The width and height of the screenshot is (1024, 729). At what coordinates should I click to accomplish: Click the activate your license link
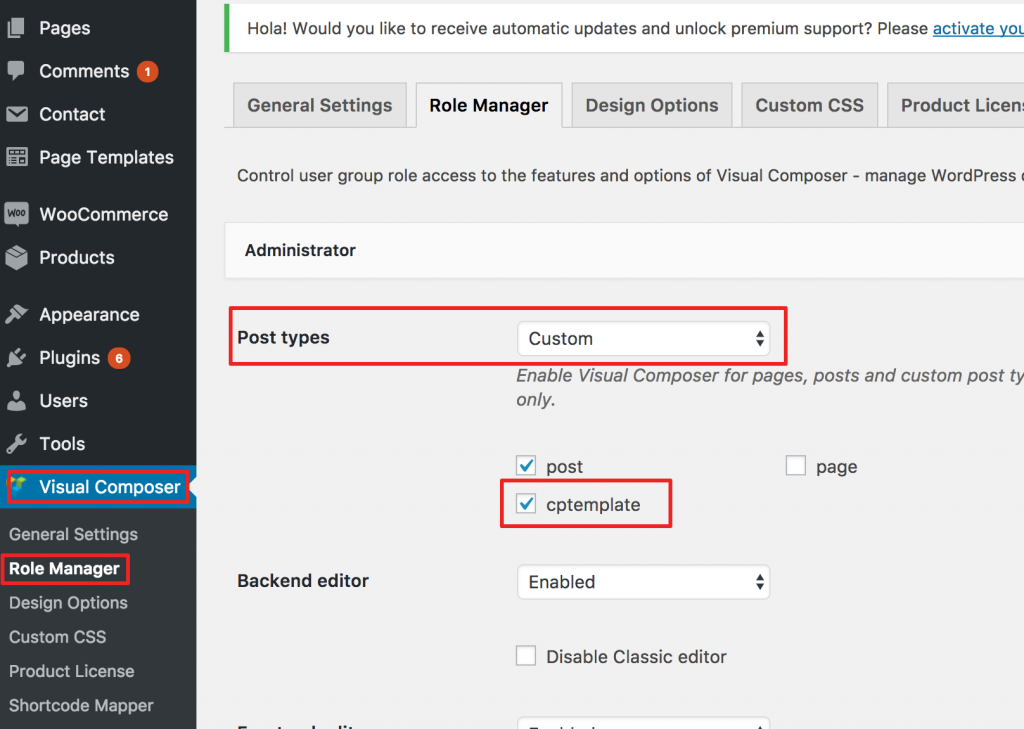click(x=978, y=29)
